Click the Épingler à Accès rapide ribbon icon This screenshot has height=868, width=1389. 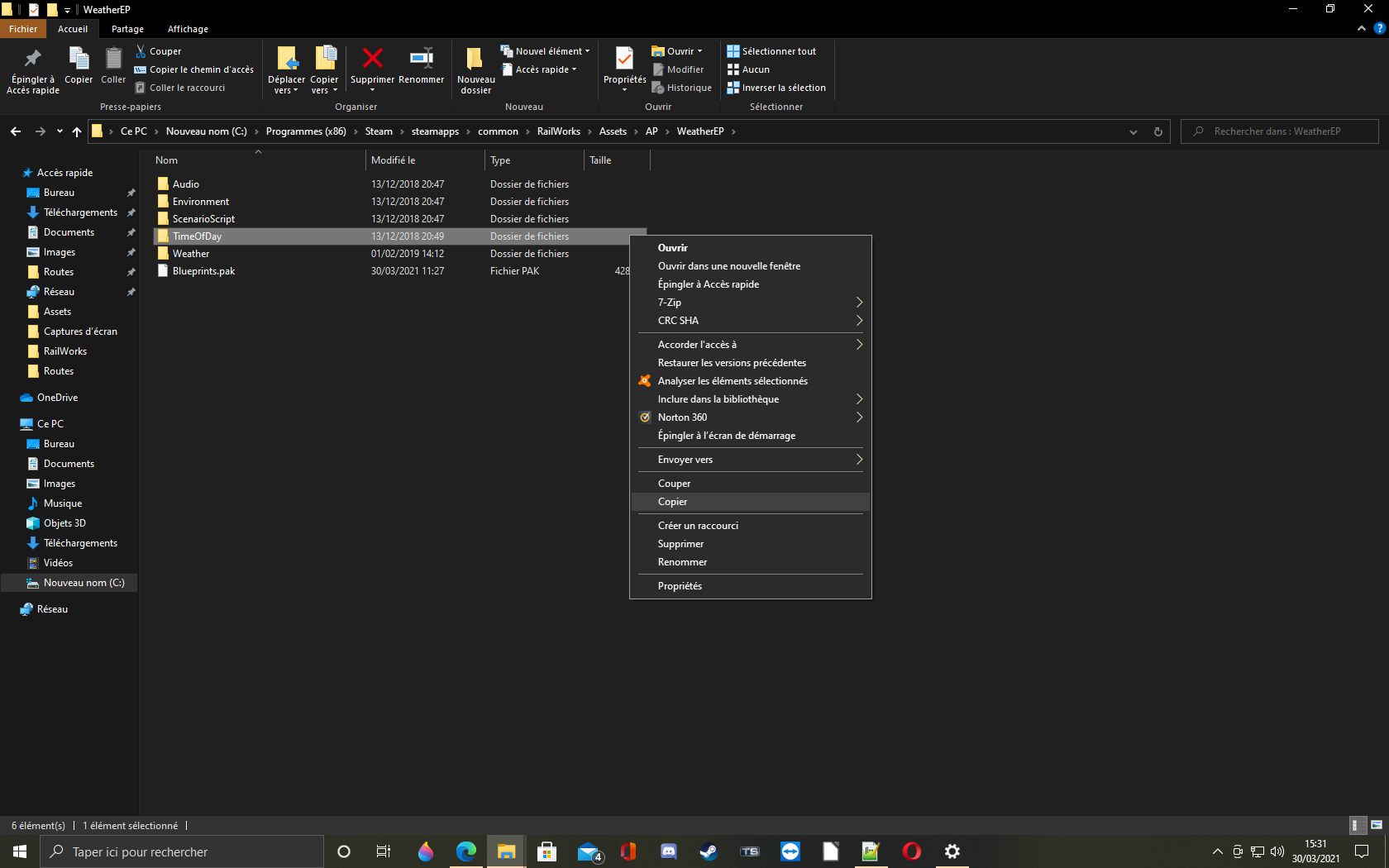pyautogui.click(x=33, y=69)
